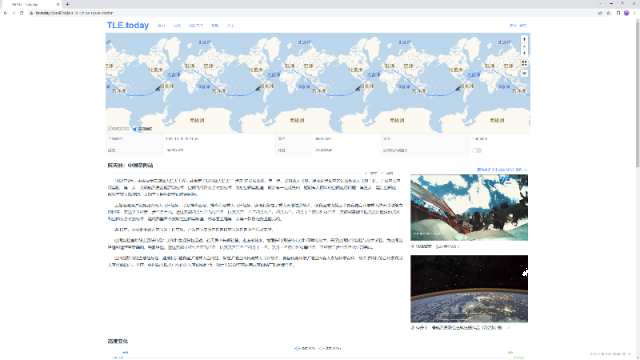The height and width of the screenshot is (360, 640).
Task: Click the map button below fullscreen control
Action: 524,73
